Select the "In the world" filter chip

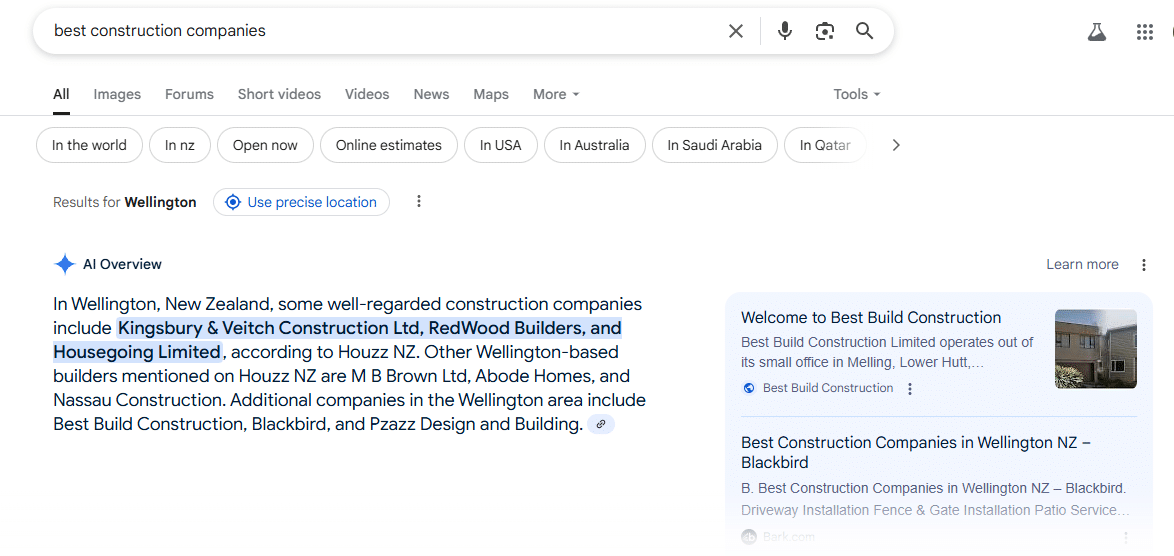(x=89, y=145)
